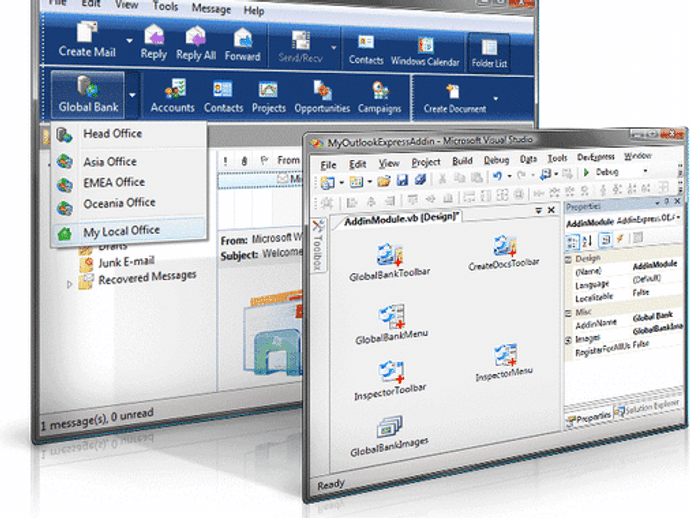Click the Create Document button
The height and width of the screenshot is (518, 690).
tap(455, 99)
